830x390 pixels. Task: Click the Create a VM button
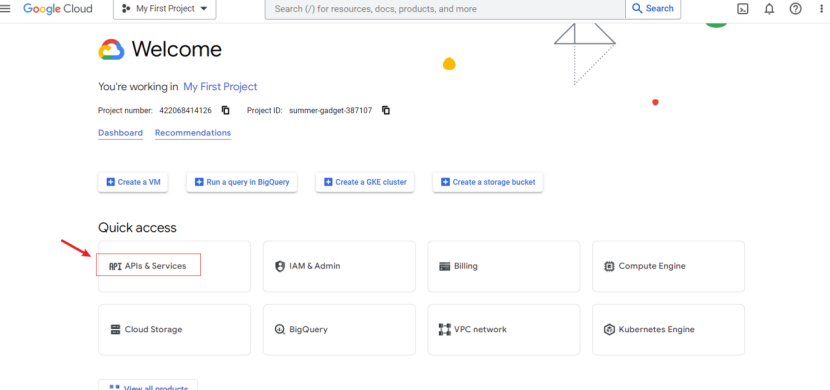tap(133, 182)
